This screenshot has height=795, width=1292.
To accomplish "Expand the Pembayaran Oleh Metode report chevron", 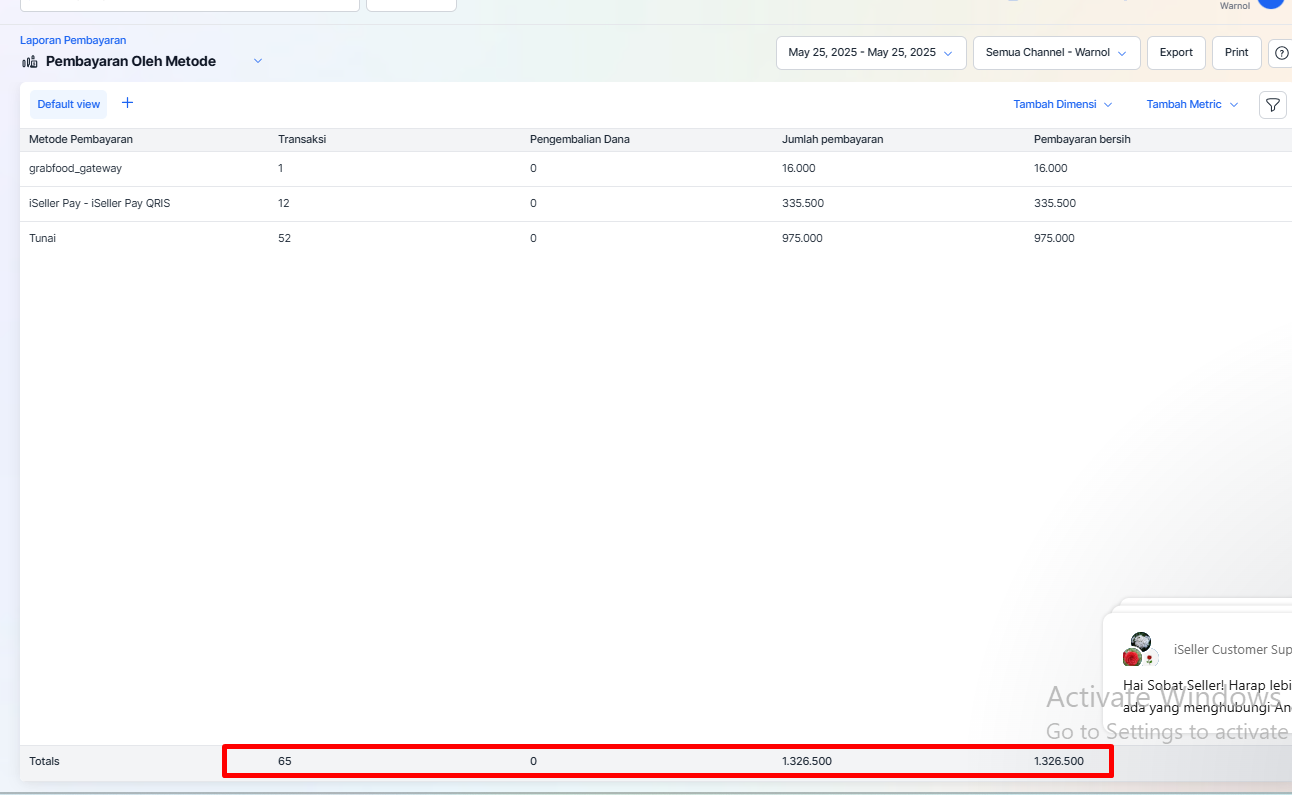I will tap(257, 61).
